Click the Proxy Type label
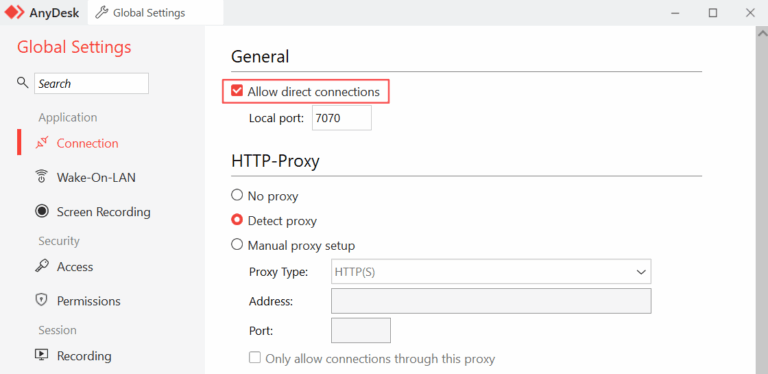768x374 pixels. tap(278, 272)
